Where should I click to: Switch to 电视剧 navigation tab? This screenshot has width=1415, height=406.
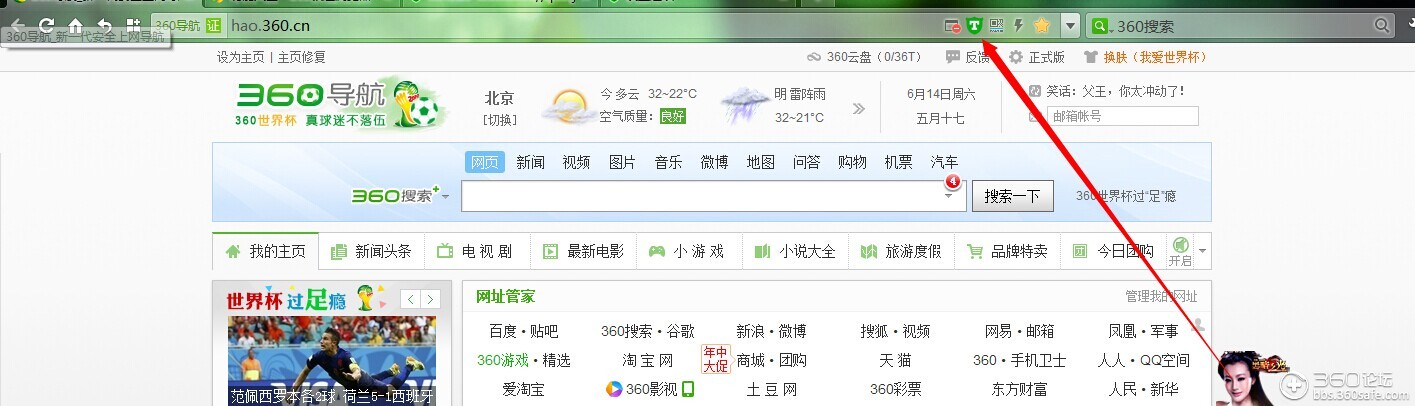pos(477,251)
